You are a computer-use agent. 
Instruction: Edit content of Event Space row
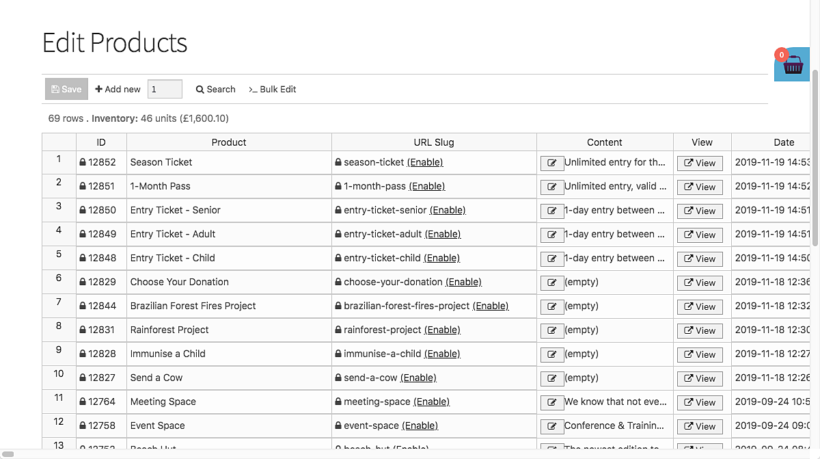[552, 427]
